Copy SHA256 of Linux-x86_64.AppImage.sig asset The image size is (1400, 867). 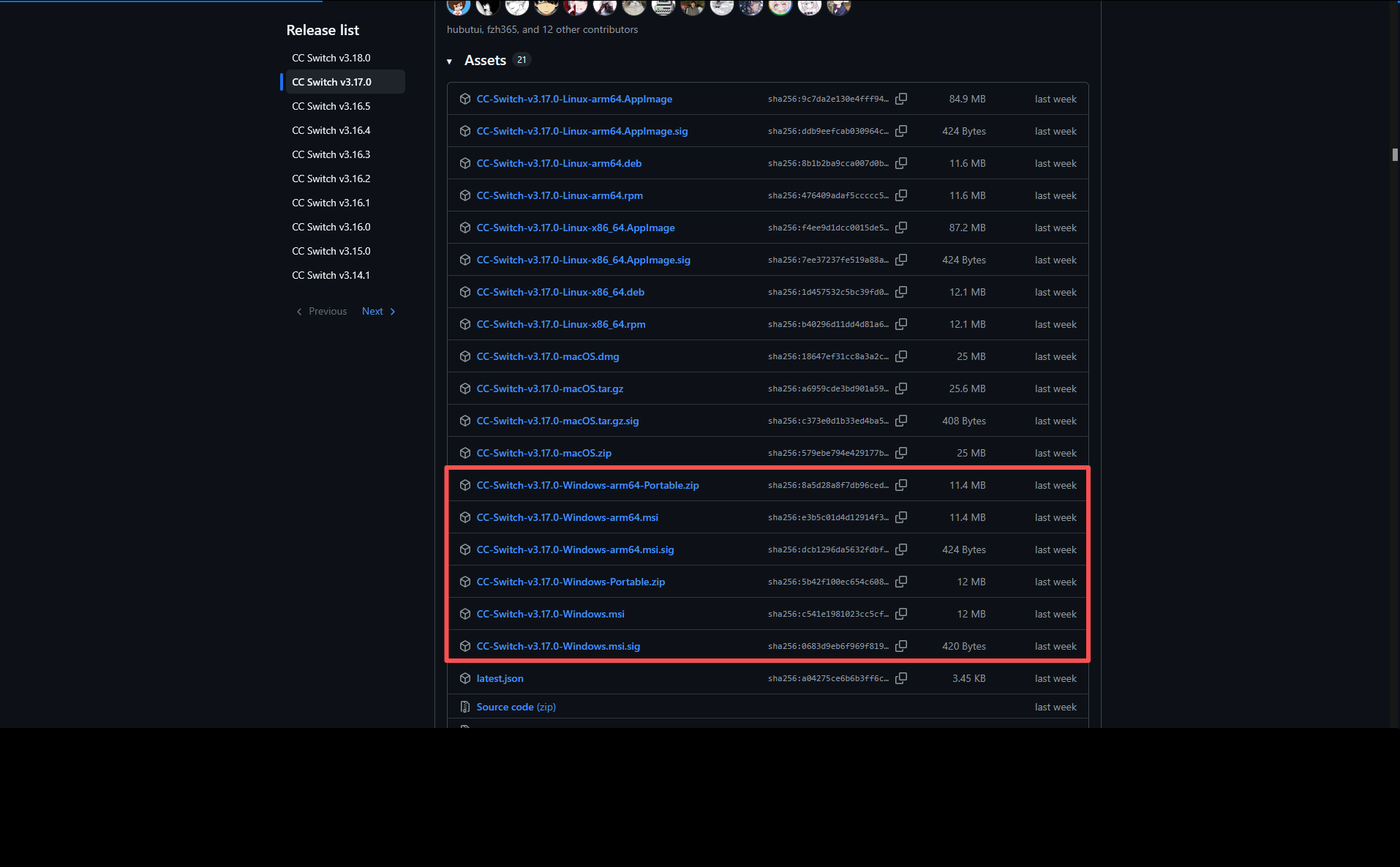tap(901, 260)
